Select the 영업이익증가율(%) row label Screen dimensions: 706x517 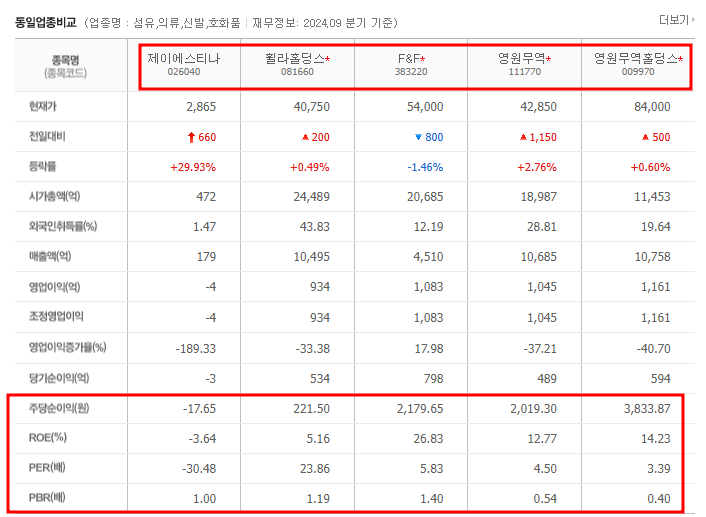click(68, 347)
